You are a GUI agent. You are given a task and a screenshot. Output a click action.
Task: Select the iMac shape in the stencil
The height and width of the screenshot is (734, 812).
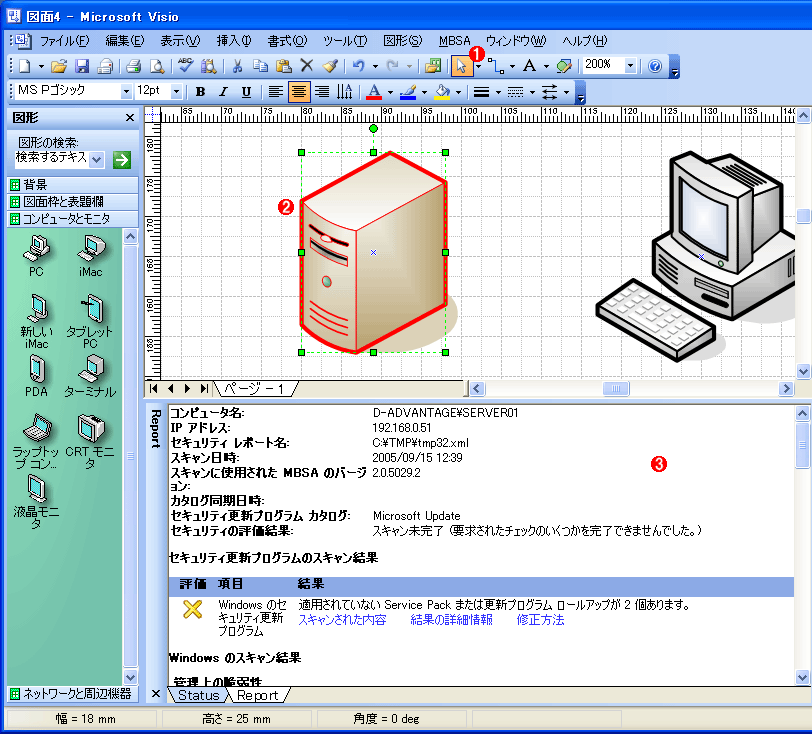91,256
